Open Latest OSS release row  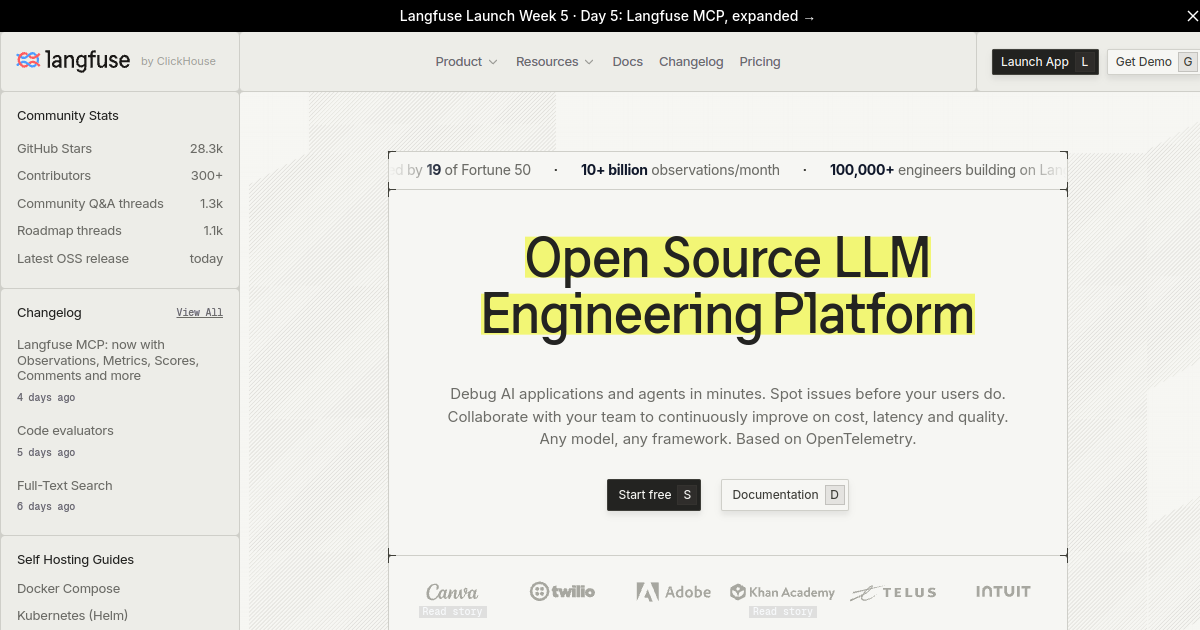[120, 258]
